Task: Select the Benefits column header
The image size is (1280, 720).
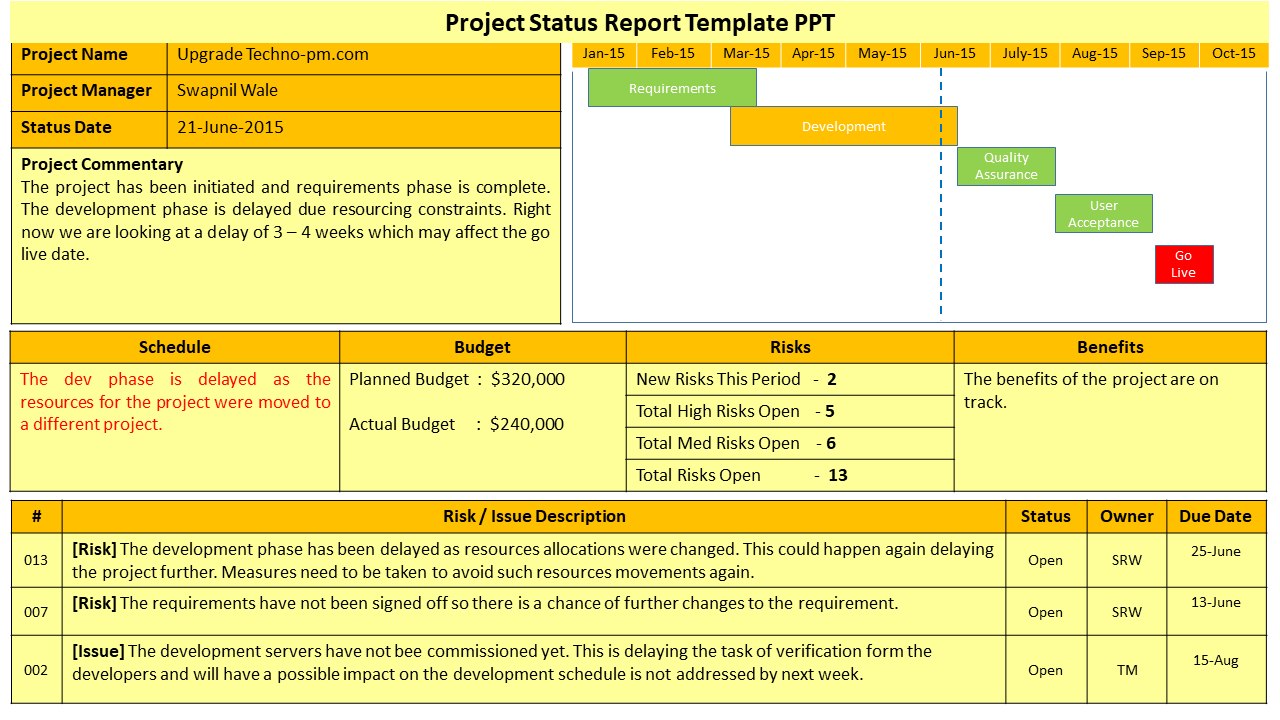Action: tap(1114, 347)
